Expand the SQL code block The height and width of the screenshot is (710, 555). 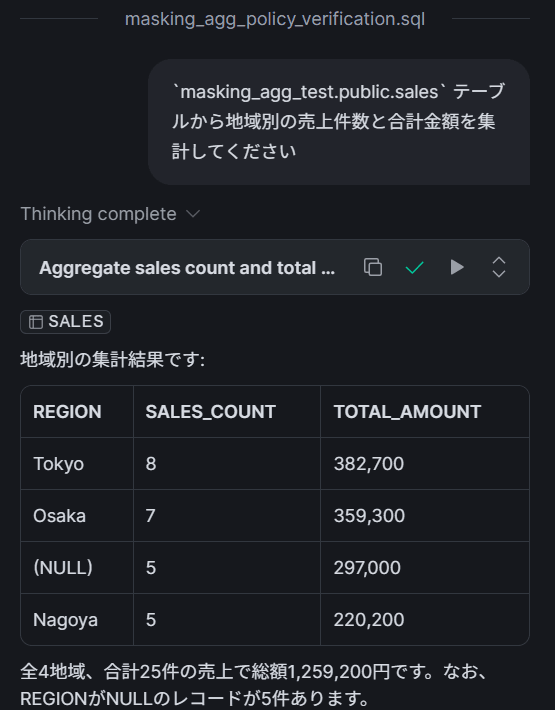pos(498,267)
